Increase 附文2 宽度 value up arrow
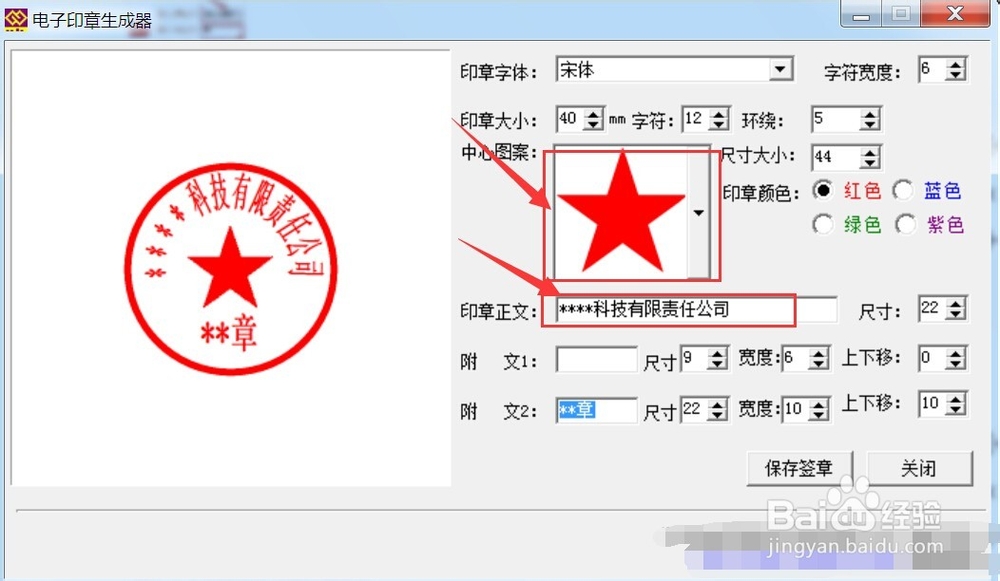The width and height of the screenshot is (1000, 581). pyautogui.click(x=818, y=404)
